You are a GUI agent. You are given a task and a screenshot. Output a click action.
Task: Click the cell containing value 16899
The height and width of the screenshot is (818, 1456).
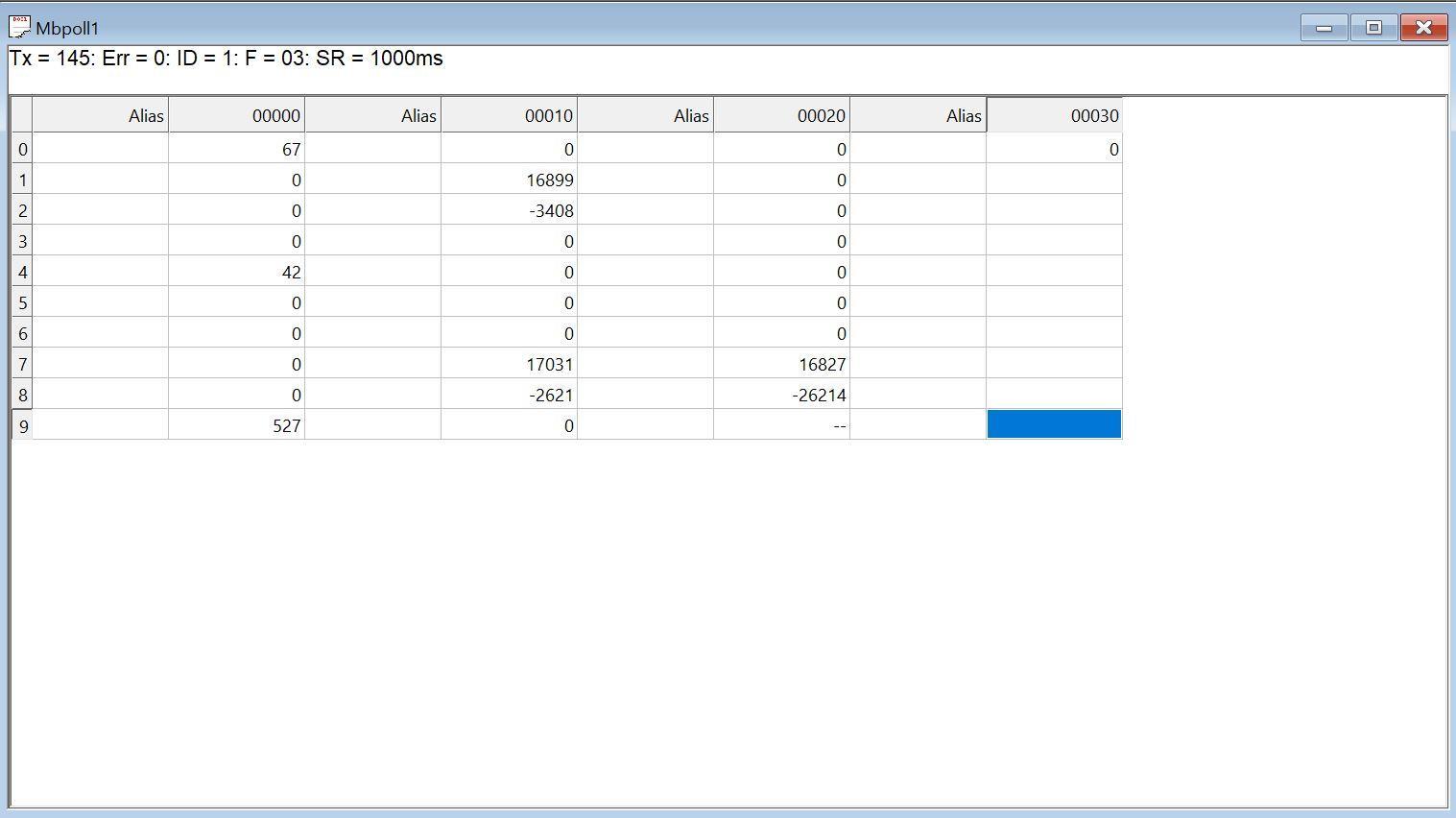[510, 180]
